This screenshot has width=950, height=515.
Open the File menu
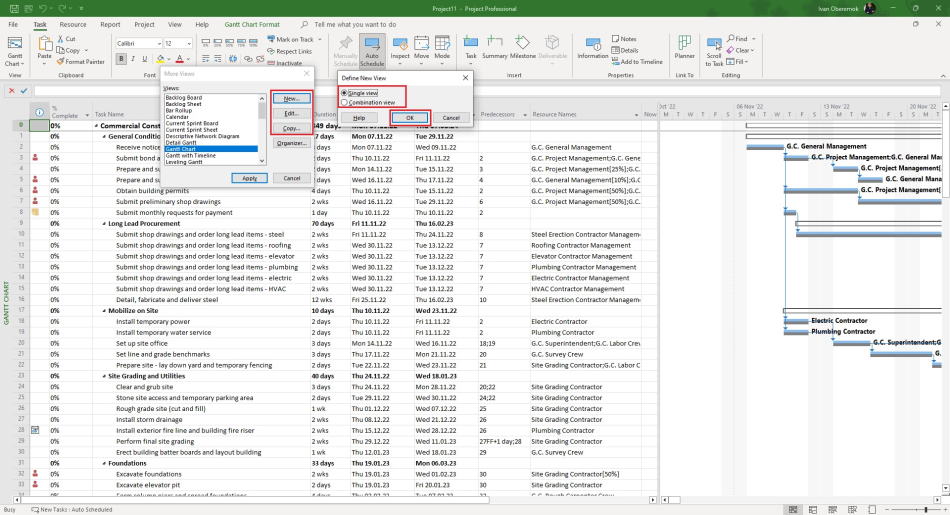pyautogui.click(x=13, y=25)
